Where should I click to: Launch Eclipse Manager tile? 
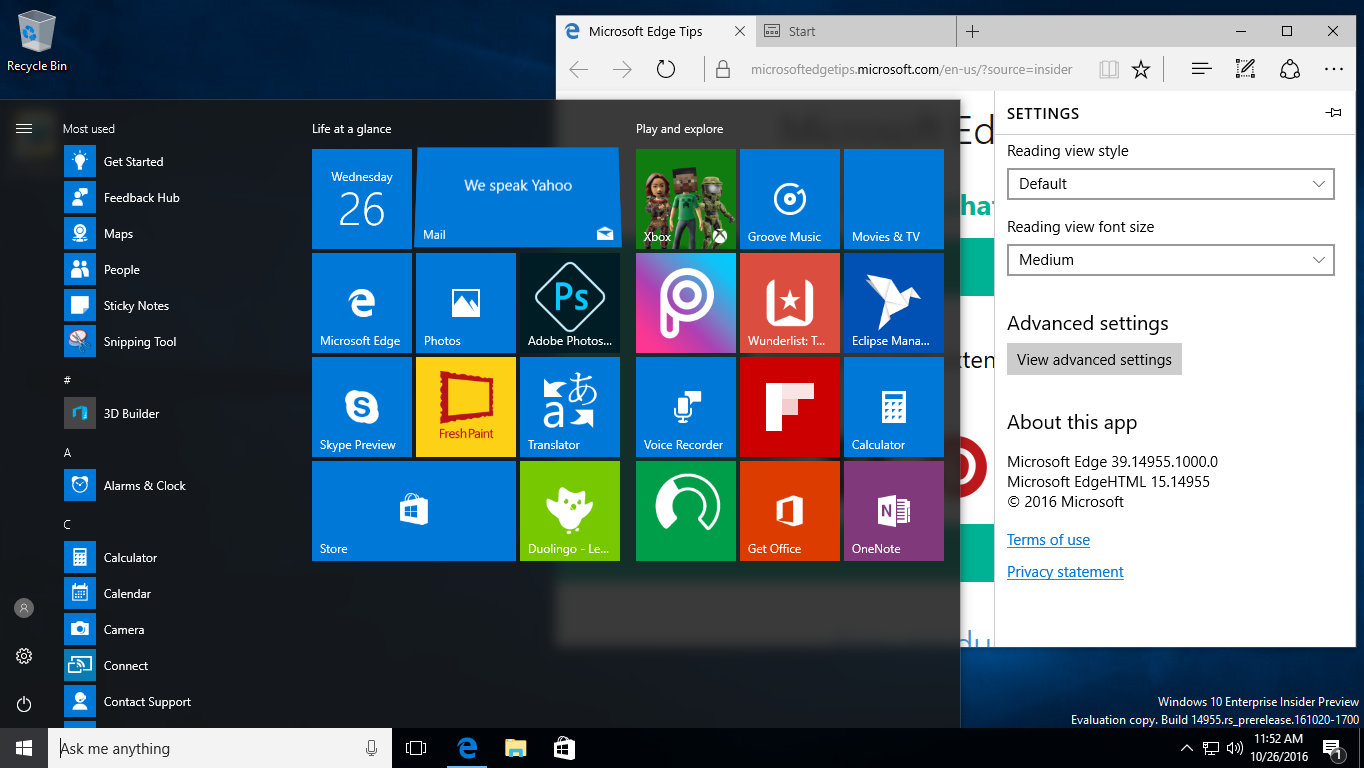coord(894,303)
